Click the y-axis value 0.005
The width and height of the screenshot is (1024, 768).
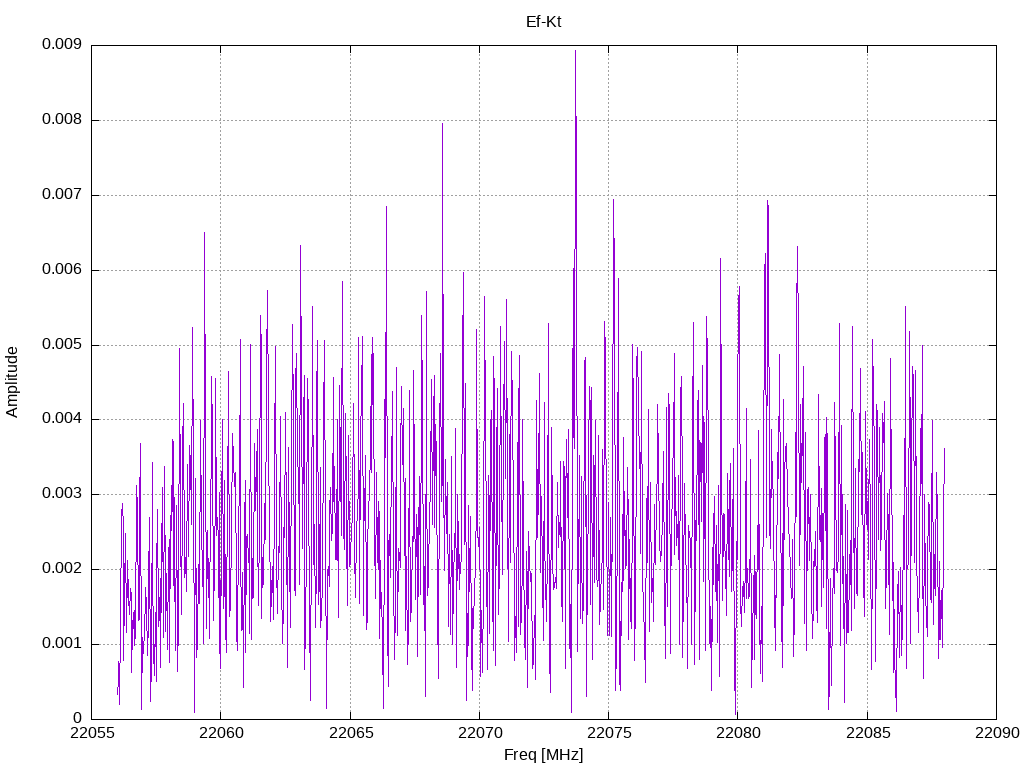click(x=62, y=344)
